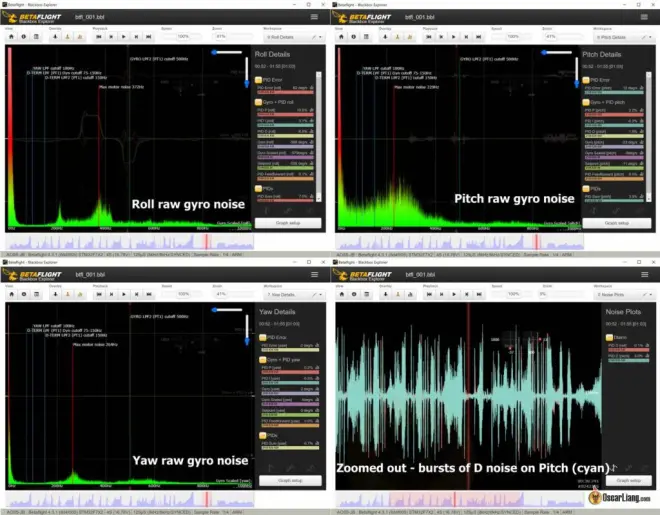Click analyser icon beside PID P [roll] row
Viewport: 660px width, 515px height.
point(311,110)
